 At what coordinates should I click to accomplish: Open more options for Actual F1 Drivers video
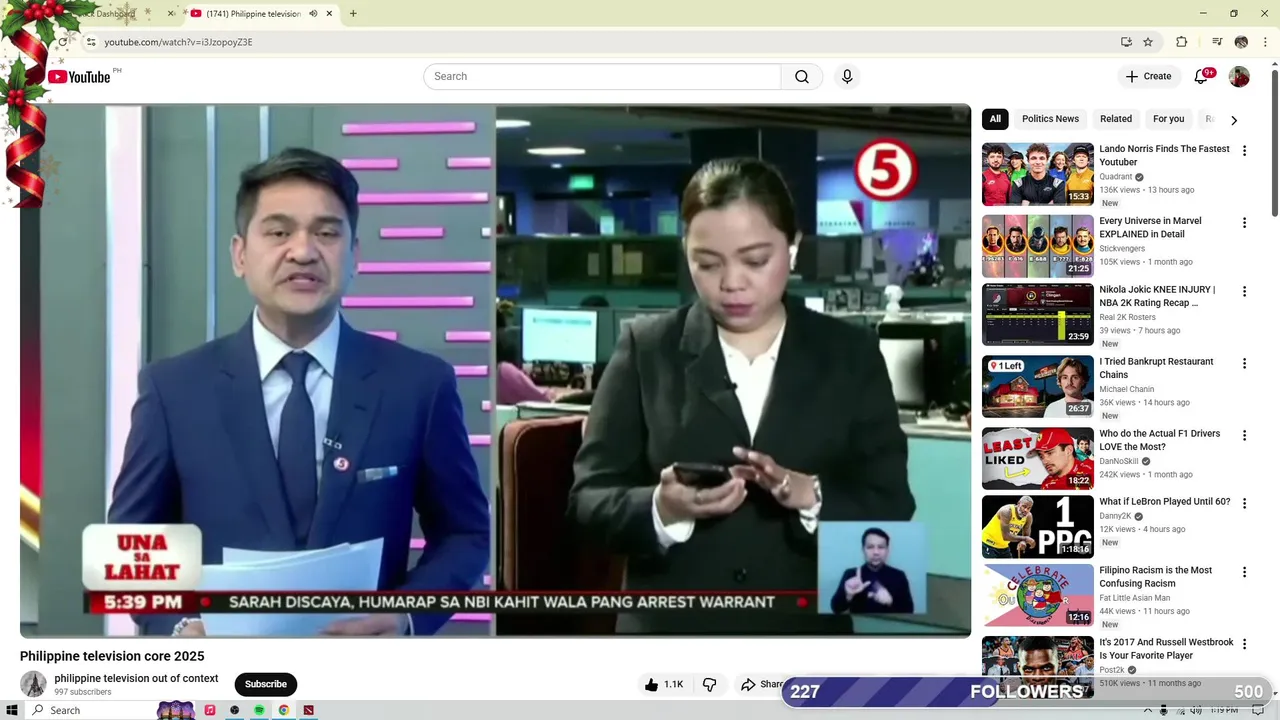[x=1244, y=436]
